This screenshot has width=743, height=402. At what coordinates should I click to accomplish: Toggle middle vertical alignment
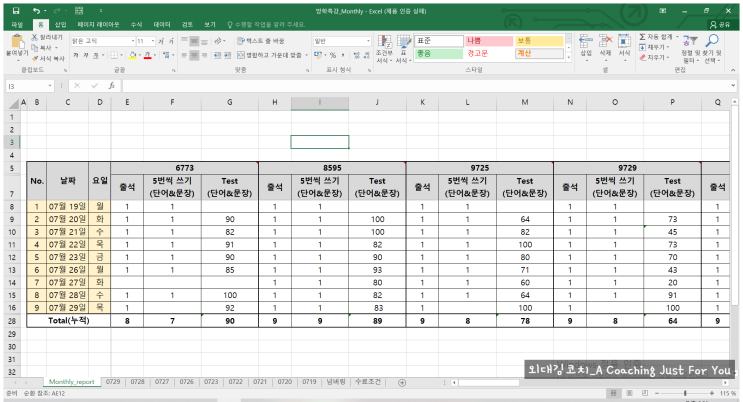pyautogui.click(x=194, y=41)
